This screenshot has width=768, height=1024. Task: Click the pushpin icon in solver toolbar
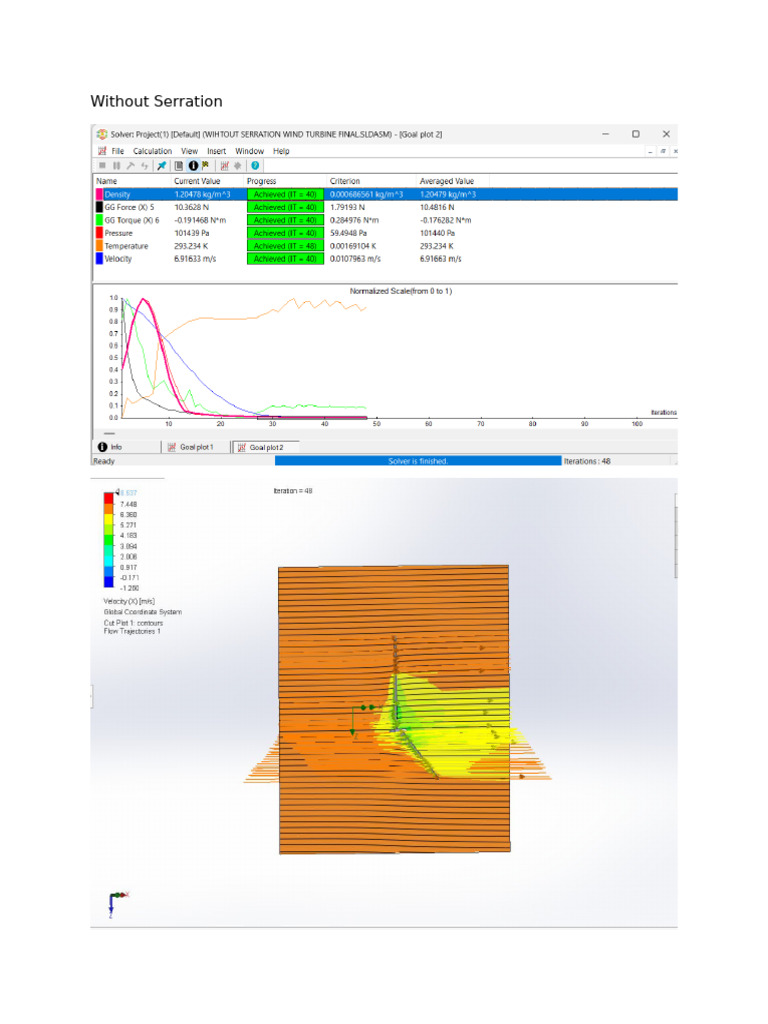point(161,166)
